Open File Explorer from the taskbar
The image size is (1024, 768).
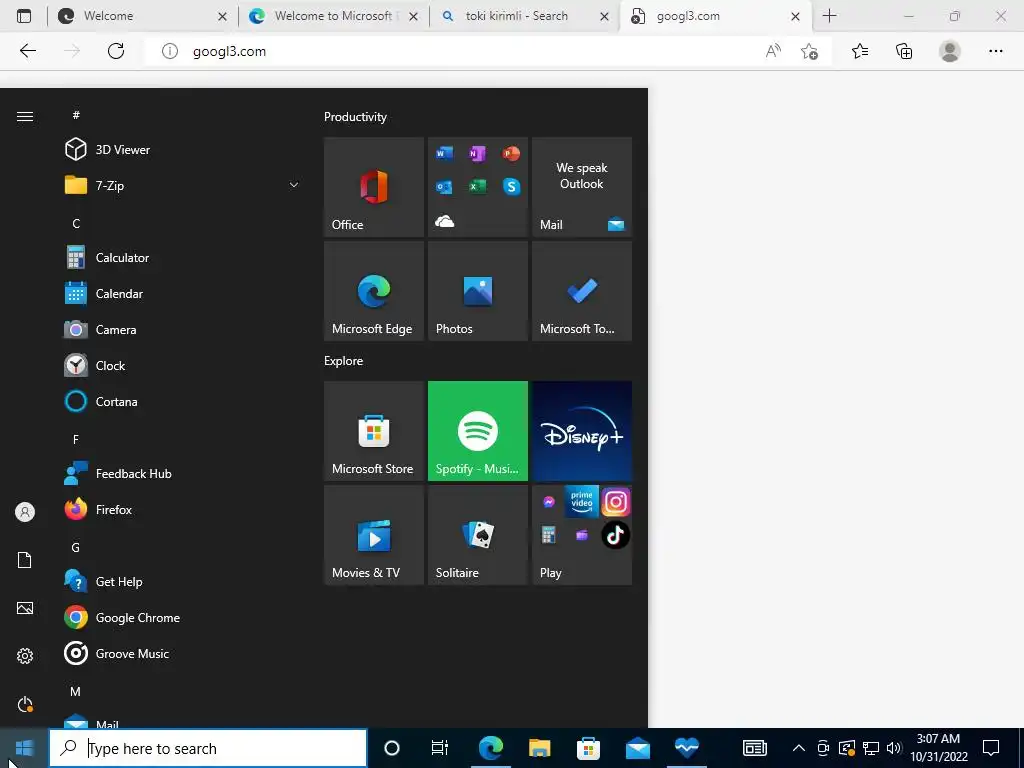pyautogui.click(x=539, y=748)
